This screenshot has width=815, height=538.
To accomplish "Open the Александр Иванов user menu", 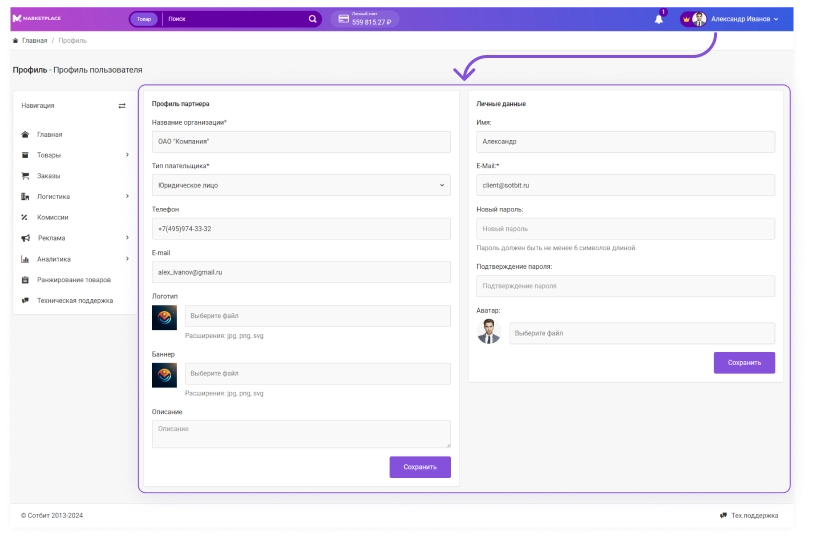I will click(745, 19).
